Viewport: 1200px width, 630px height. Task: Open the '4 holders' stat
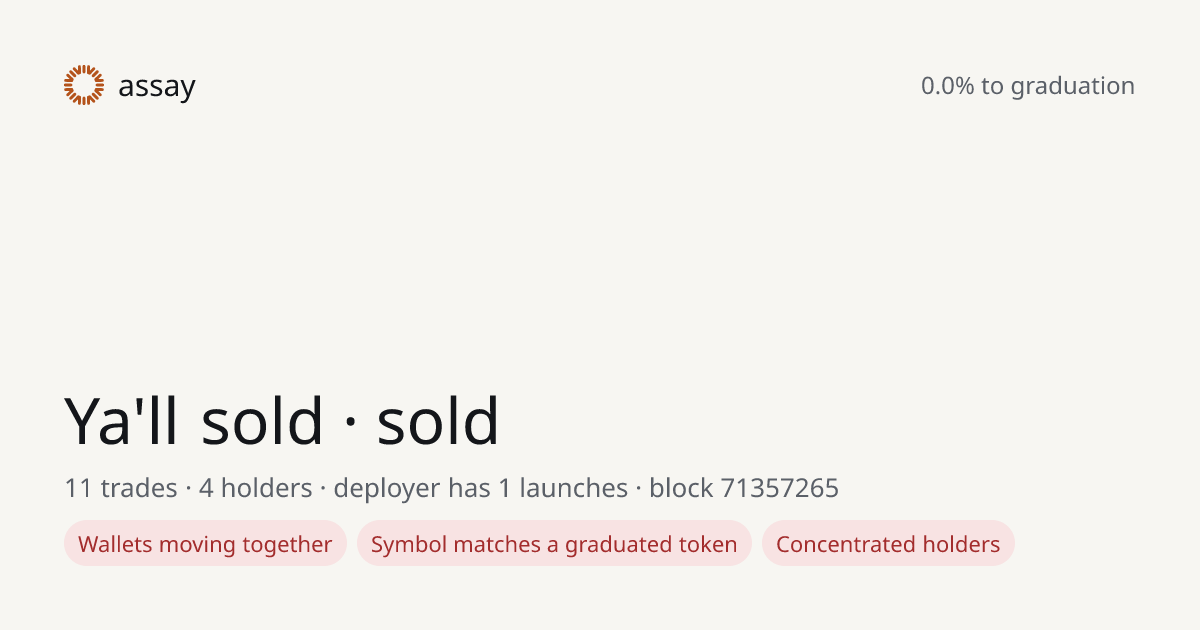256,489
